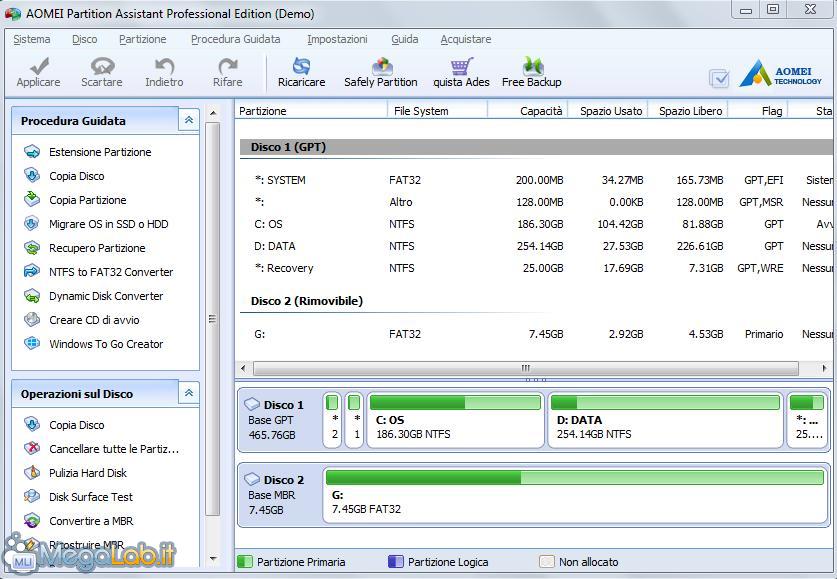Collapse the Procedura Guidata panel

(x=188, y=120)
